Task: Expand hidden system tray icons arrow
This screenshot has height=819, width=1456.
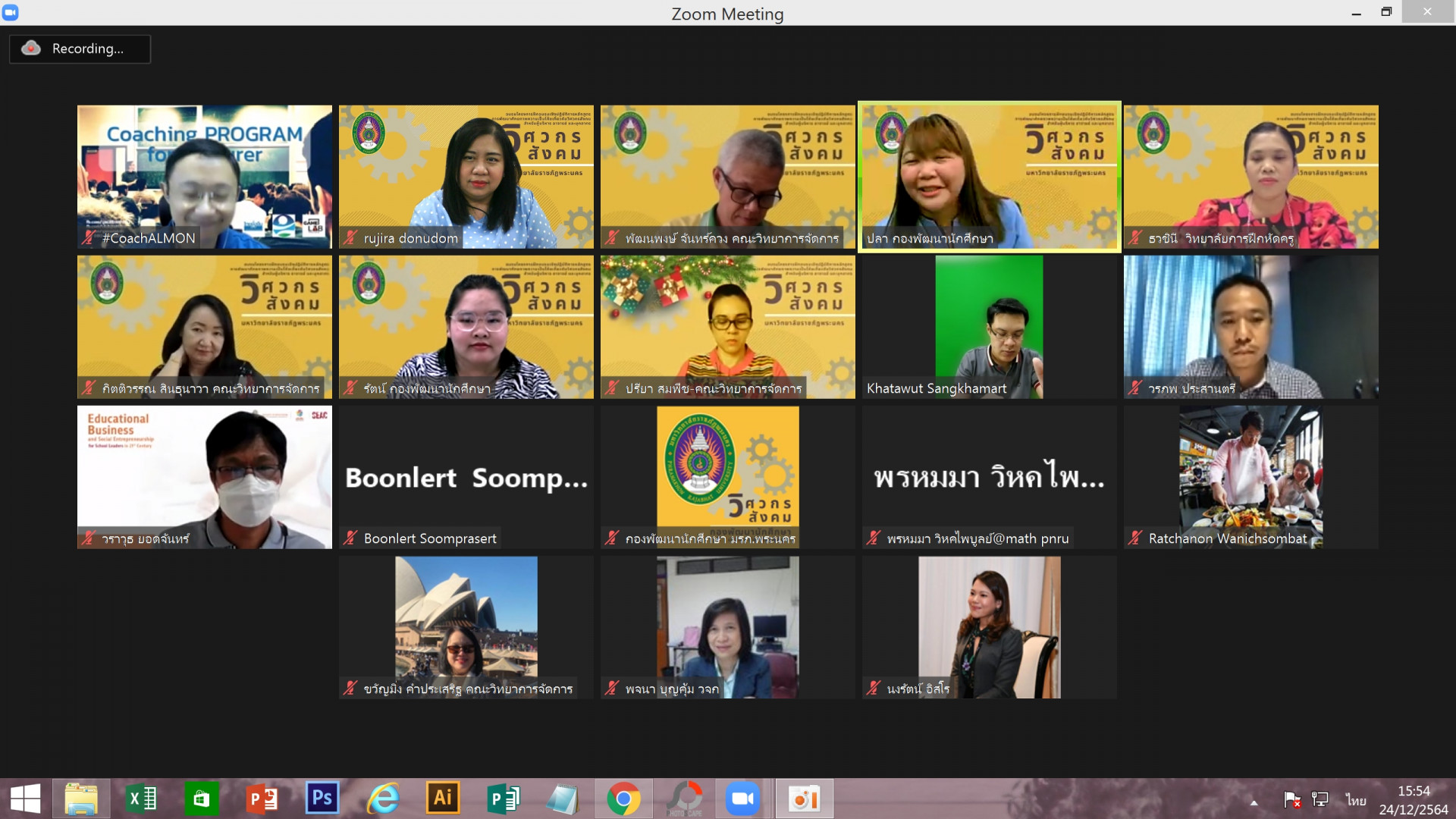Action: click(x=1254, y=802)
